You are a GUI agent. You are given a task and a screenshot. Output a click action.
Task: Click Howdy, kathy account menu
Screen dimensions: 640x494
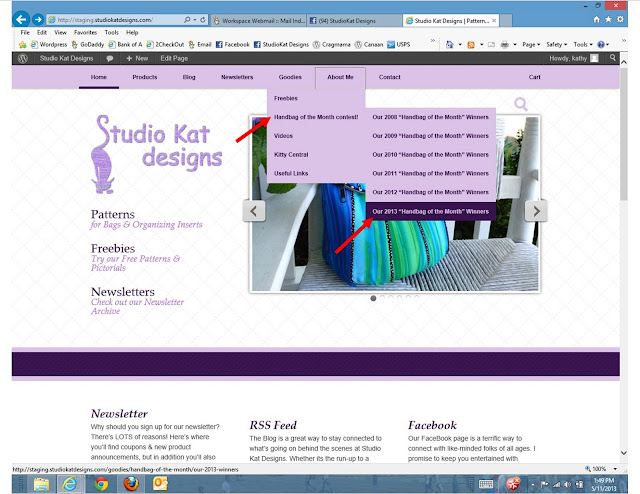point(573,58)
